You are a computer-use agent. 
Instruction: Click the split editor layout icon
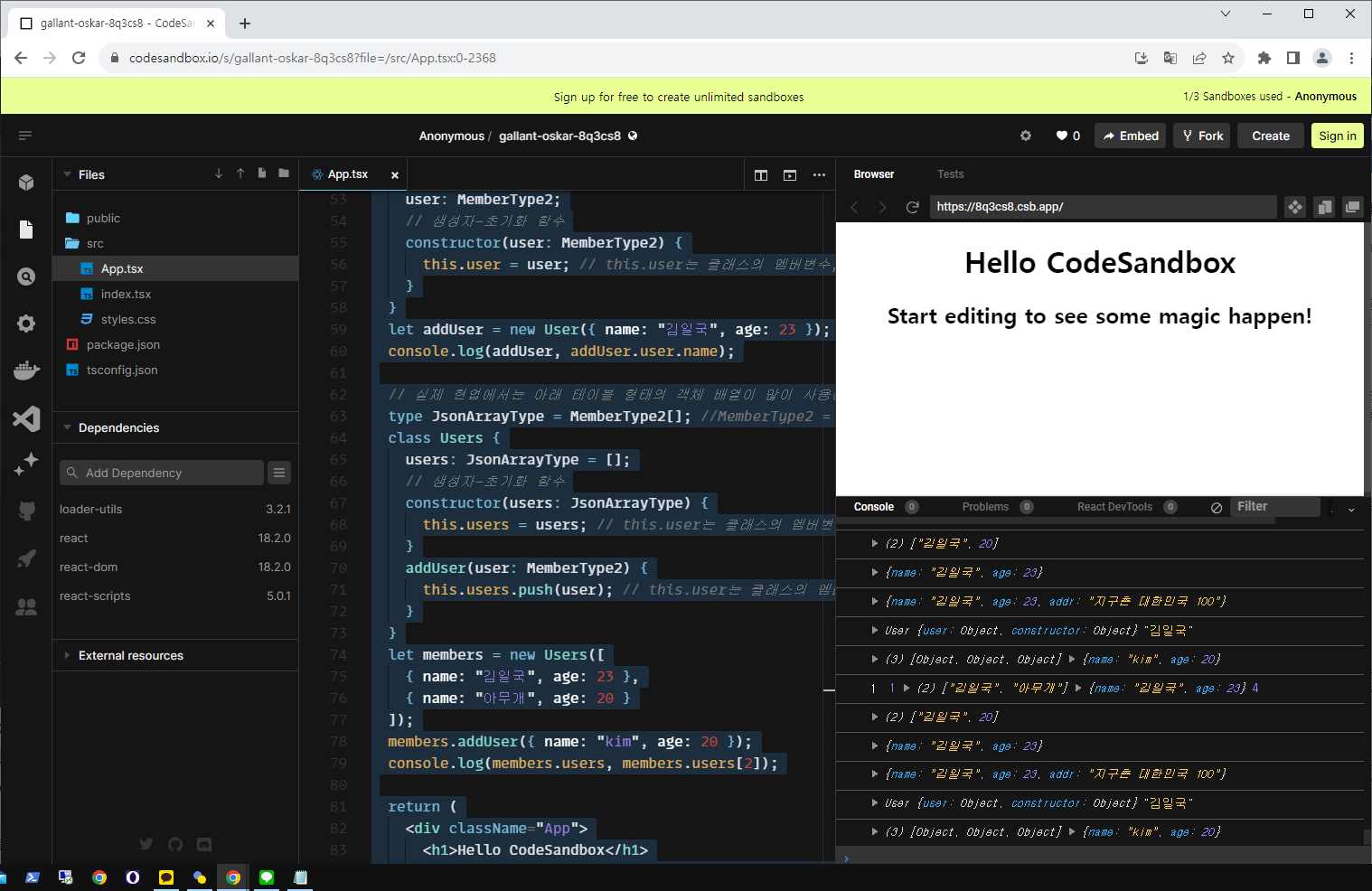(761, 175)
